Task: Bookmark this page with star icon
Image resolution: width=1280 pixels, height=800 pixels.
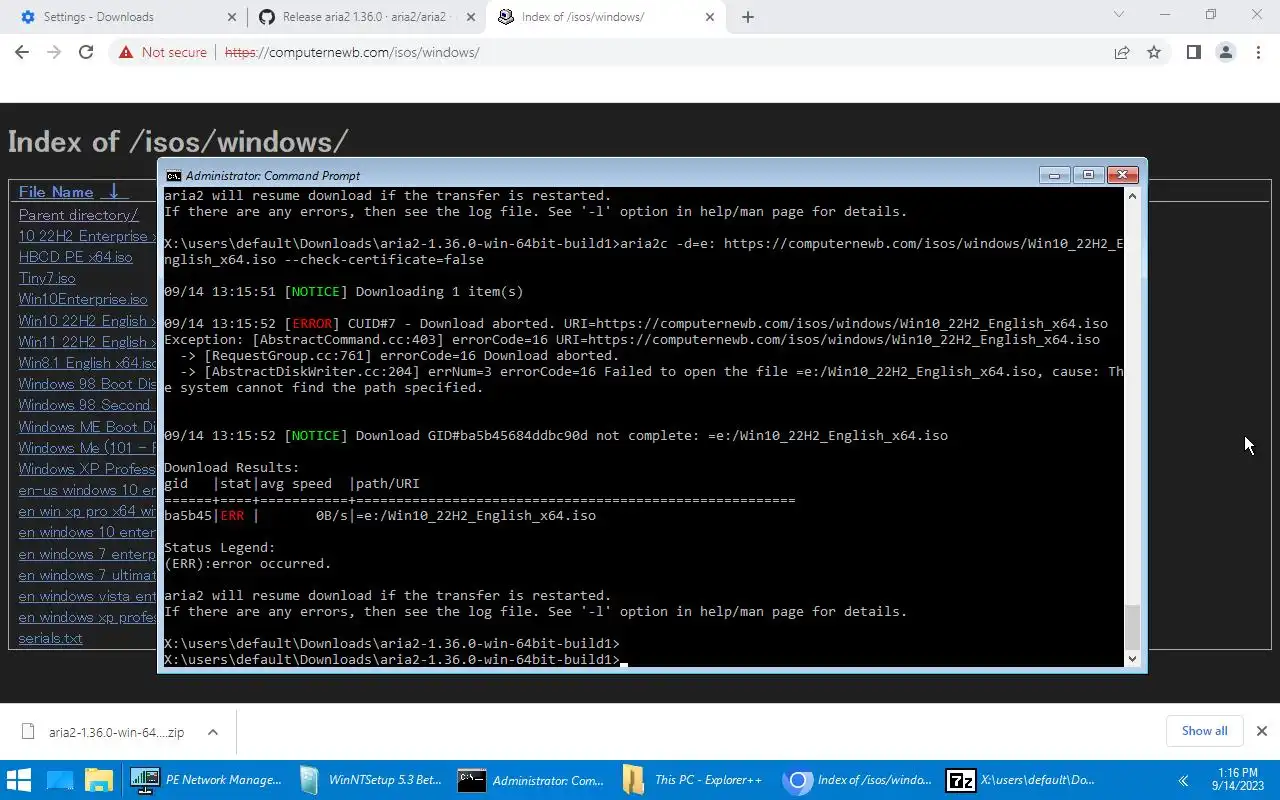Action: [x=1154, y=52]
